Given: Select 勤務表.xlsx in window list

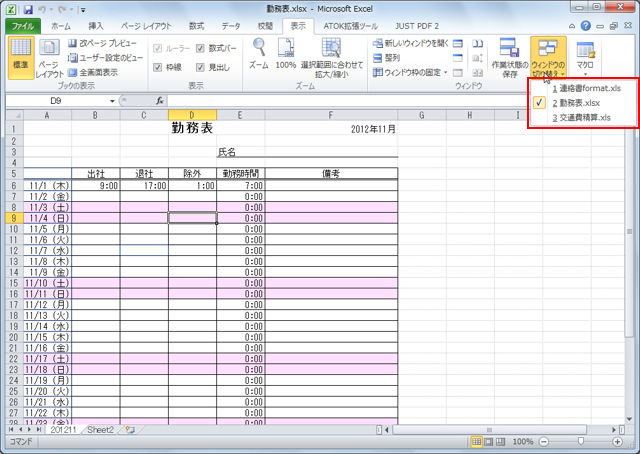Looking at the screenshot, I should (583, 103).
